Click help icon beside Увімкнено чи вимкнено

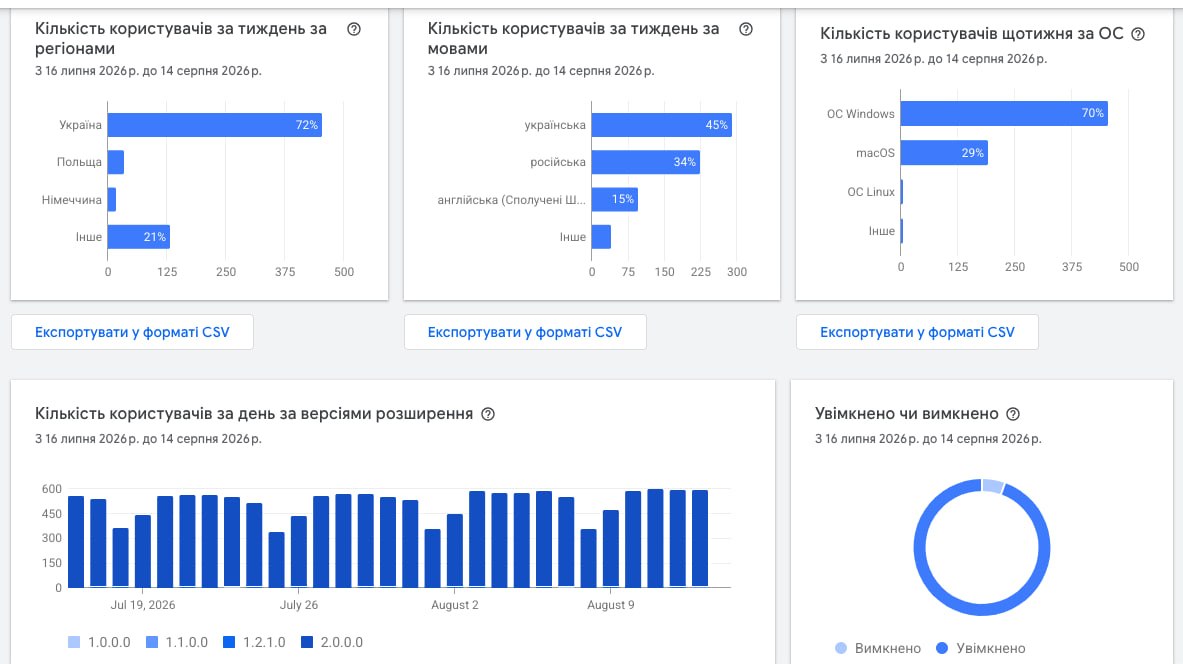tap(1013, 414)
